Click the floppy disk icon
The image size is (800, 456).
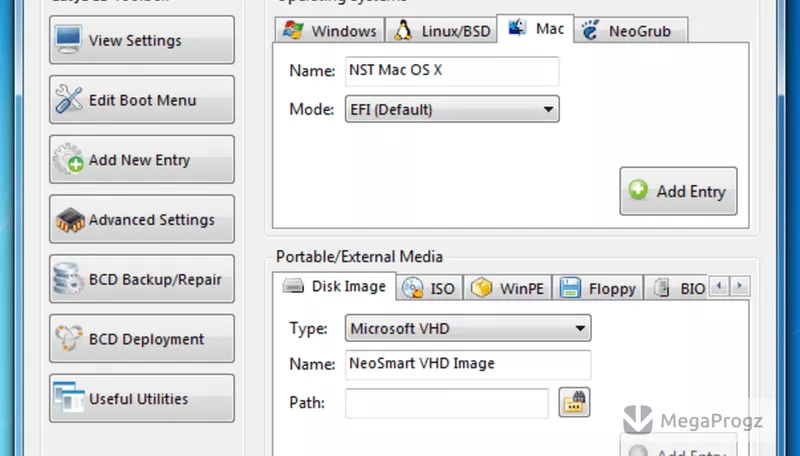[x=570, y=288]
